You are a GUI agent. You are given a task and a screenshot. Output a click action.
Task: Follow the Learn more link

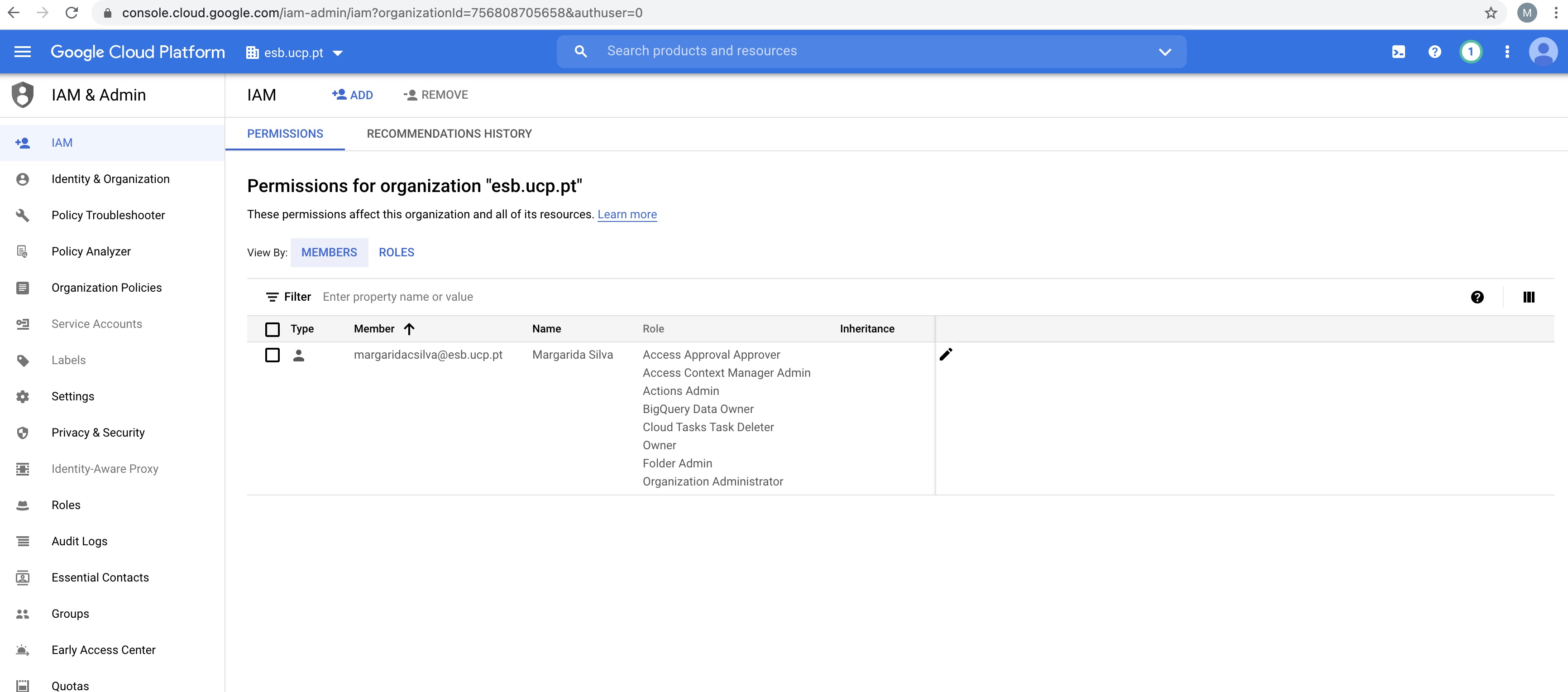pos(626,214)
